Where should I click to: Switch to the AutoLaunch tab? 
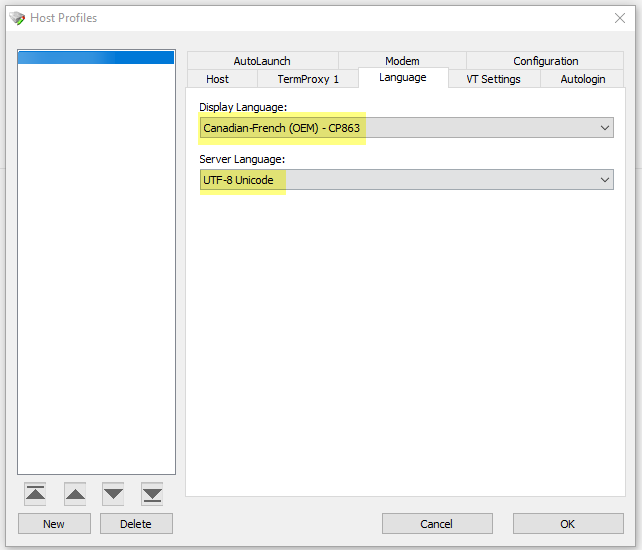262,61
